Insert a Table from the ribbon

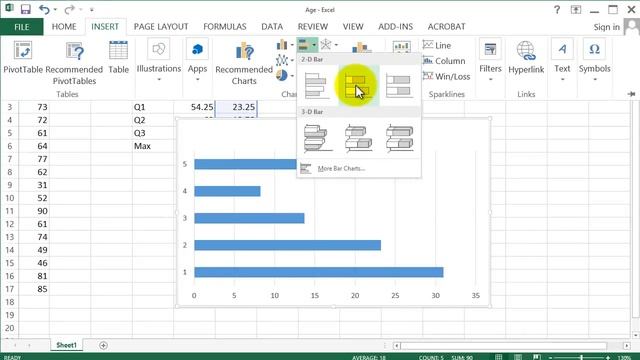coord(118,57)
